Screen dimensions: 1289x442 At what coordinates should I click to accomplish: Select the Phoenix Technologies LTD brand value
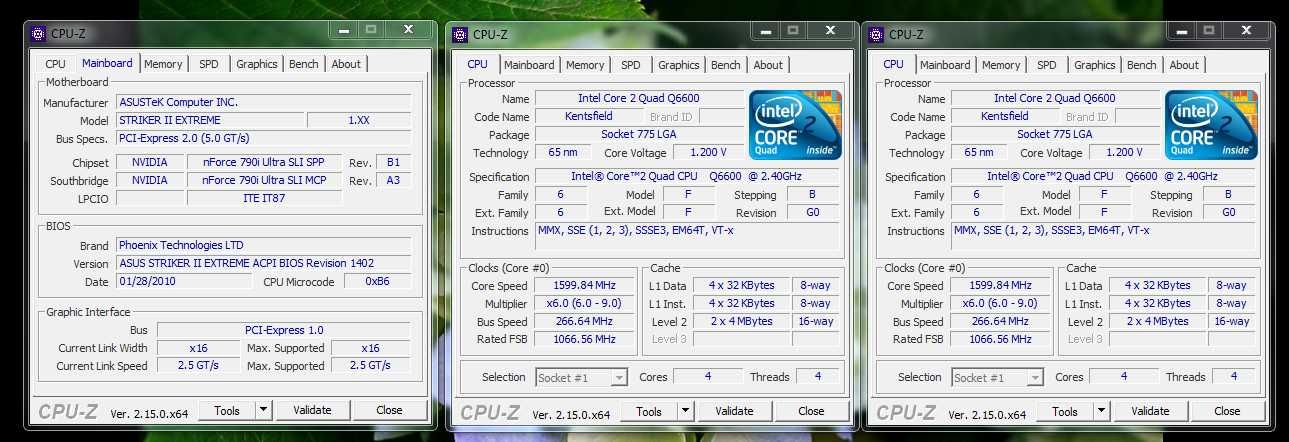coord(263,245)
